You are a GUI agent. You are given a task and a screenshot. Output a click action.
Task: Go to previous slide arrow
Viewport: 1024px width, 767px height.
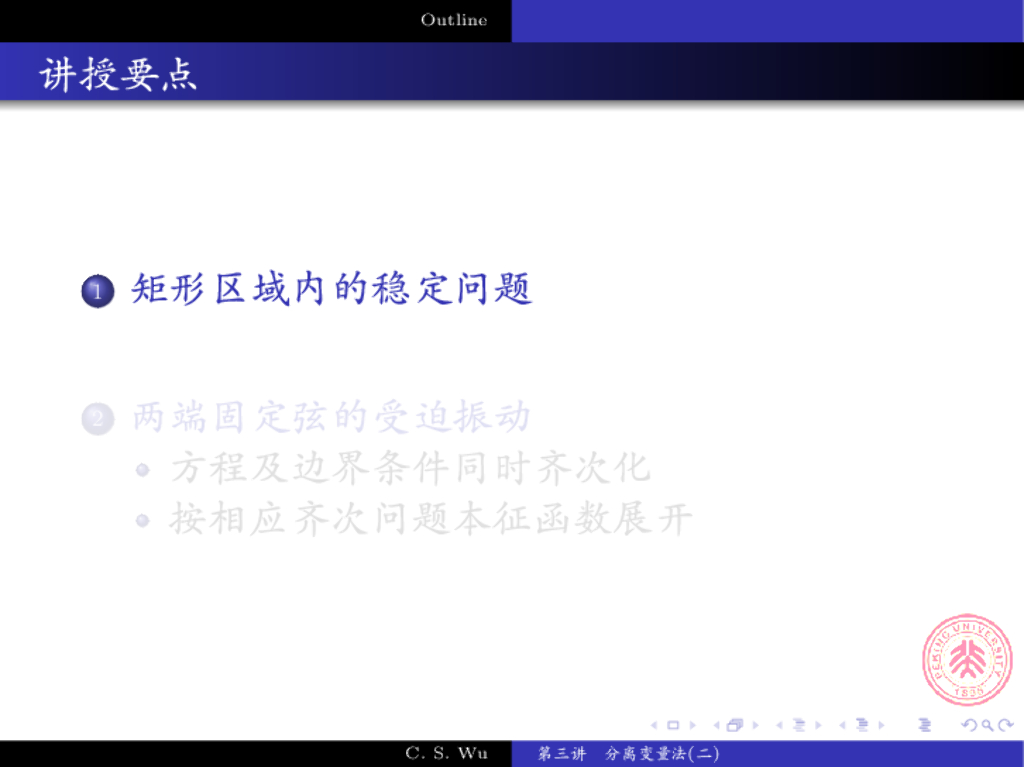(x=654, y=725)
